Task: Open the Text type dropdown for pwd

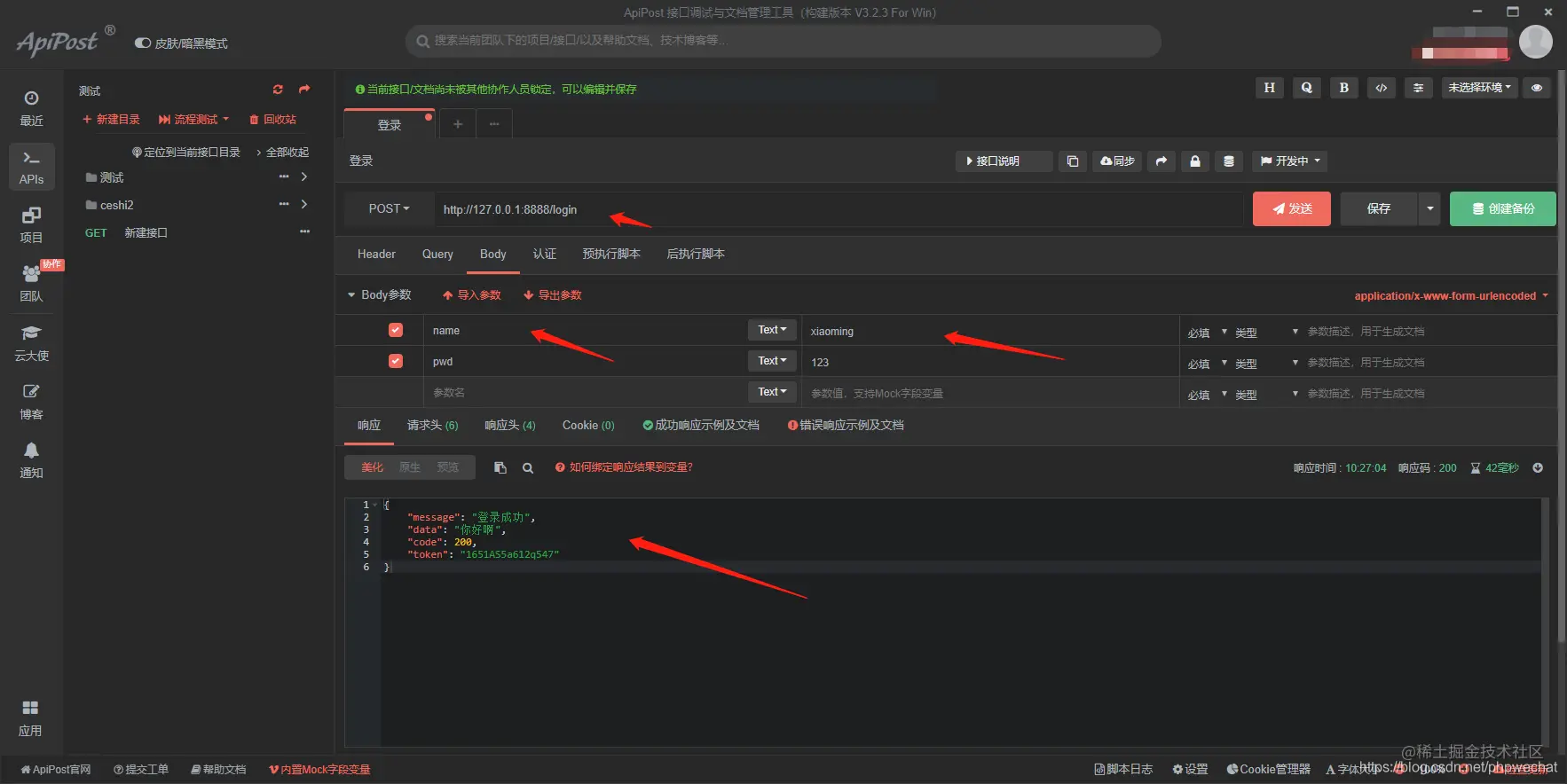Action: [772, 361]
